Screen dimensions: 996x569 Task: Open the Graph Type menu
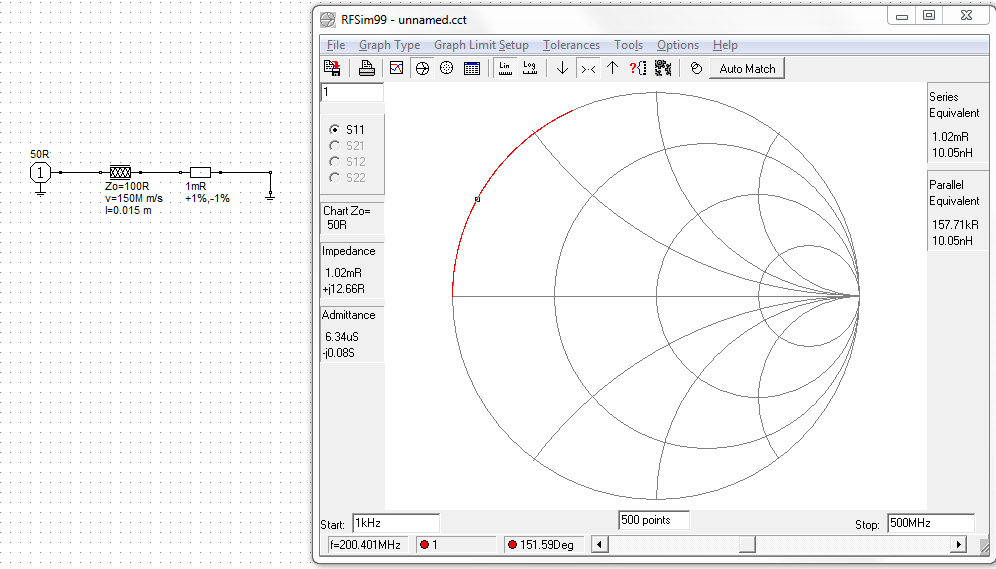point(389,45)
